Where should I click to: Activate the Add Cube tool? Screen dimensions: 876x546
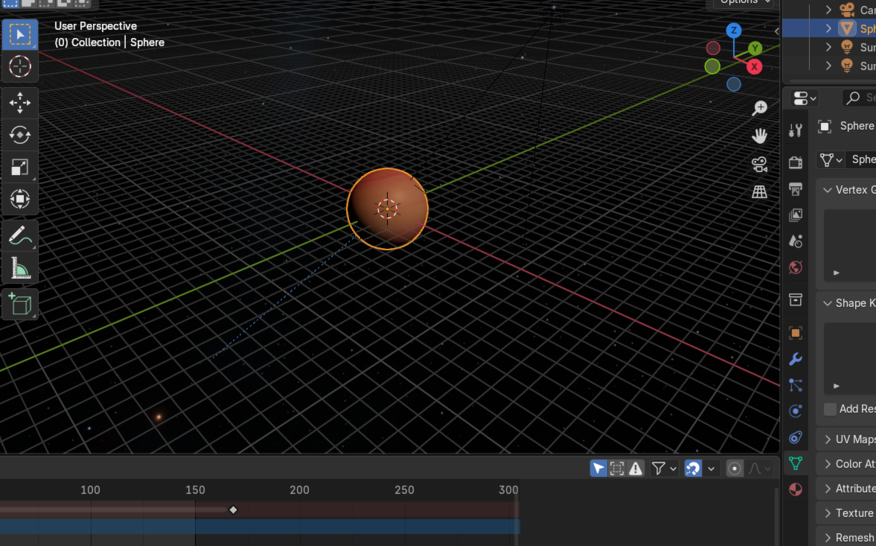[20, 304]
